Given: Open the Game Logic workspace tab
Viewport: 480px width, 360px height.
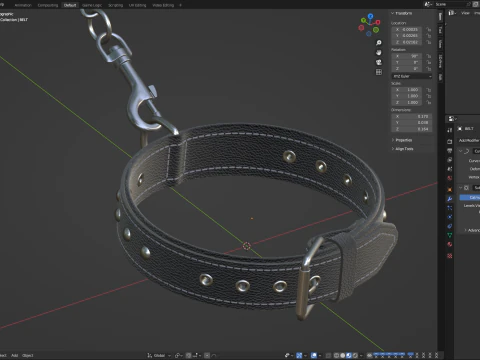Looking at the screenshot, I should pyautogui.click(x=92, y=5).
